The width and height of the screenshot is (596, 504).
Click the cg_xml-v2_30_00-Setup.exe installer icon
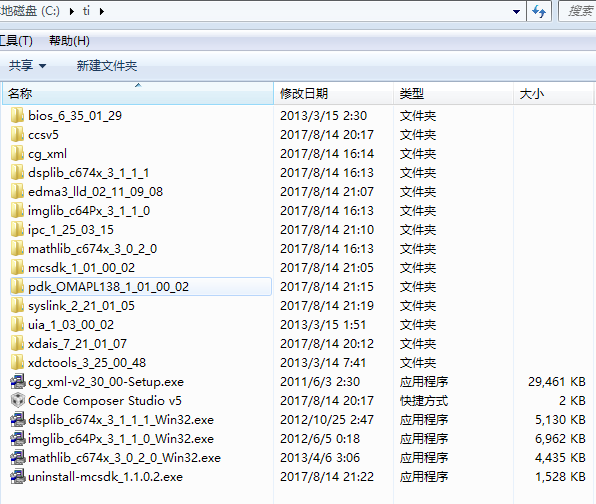[x=17, y=381]
